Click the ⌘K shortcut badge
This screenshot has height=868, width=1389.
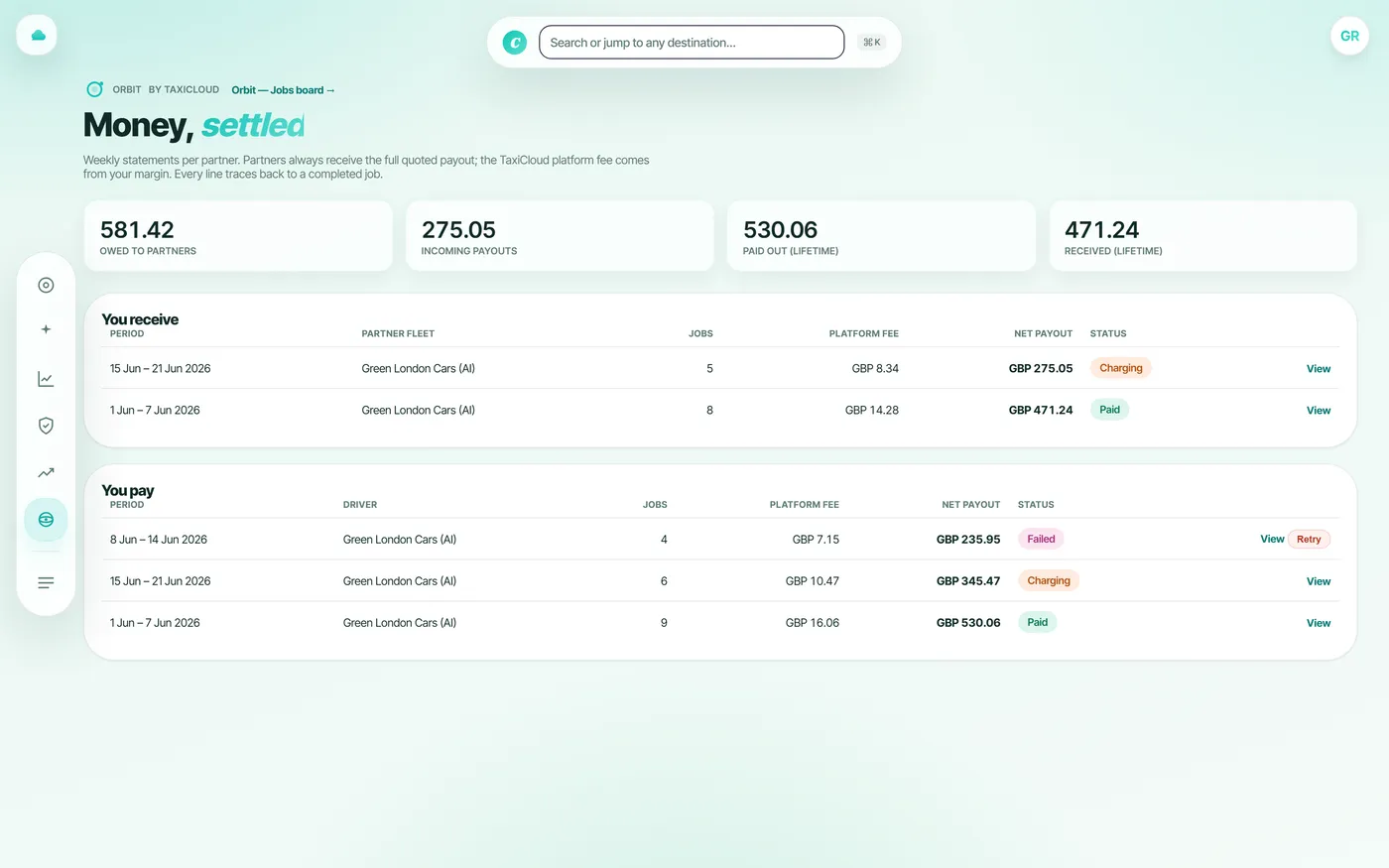point(872,43)
